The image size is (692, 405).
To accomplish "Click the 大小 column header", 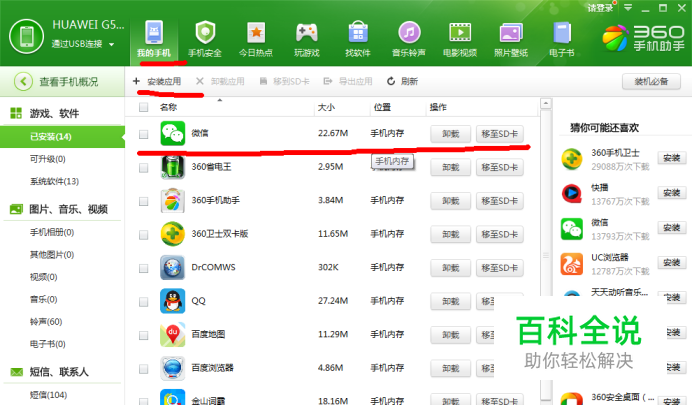I will [x=326, y=107].
